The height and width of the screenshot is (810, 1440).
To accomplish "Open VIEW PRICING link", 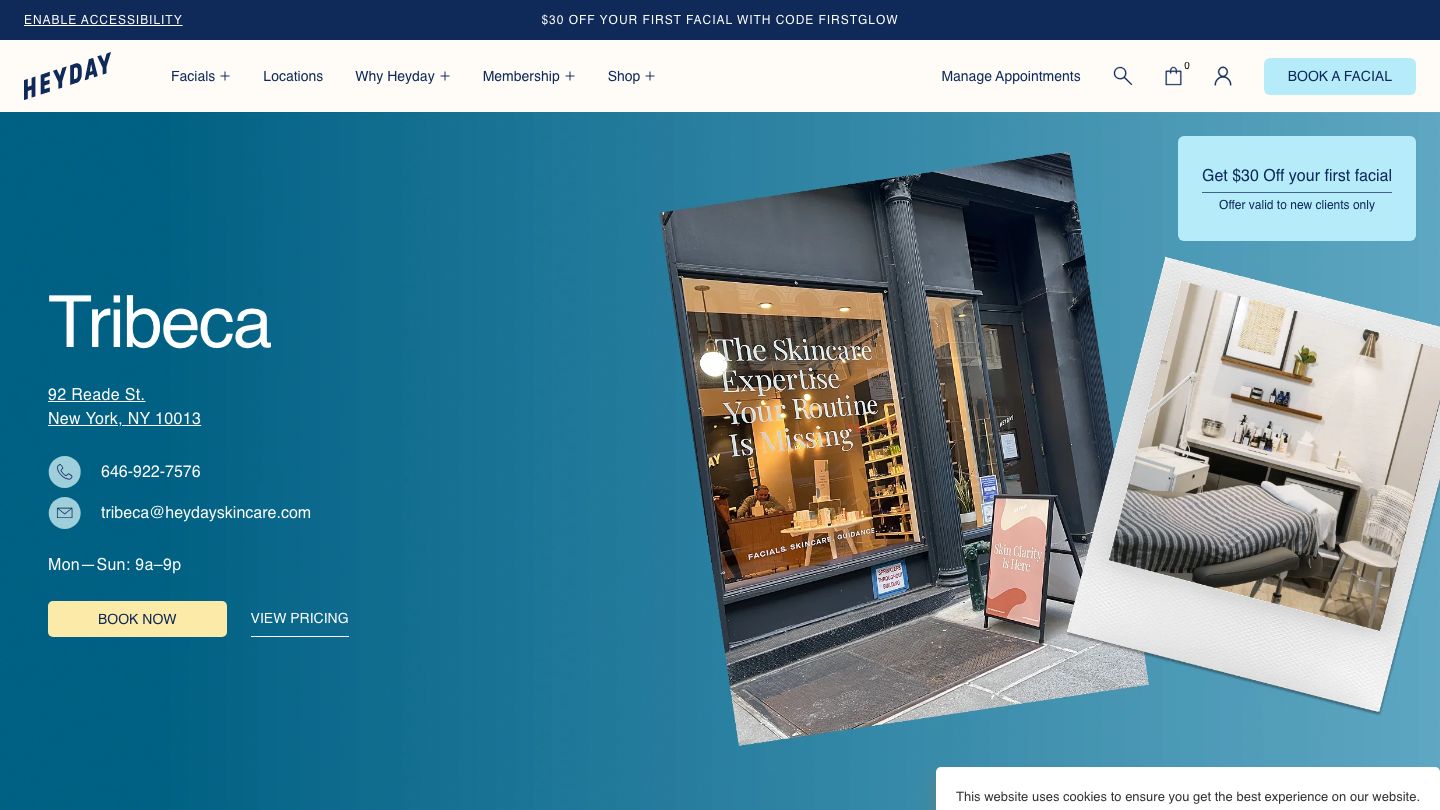I will (299, 618).
